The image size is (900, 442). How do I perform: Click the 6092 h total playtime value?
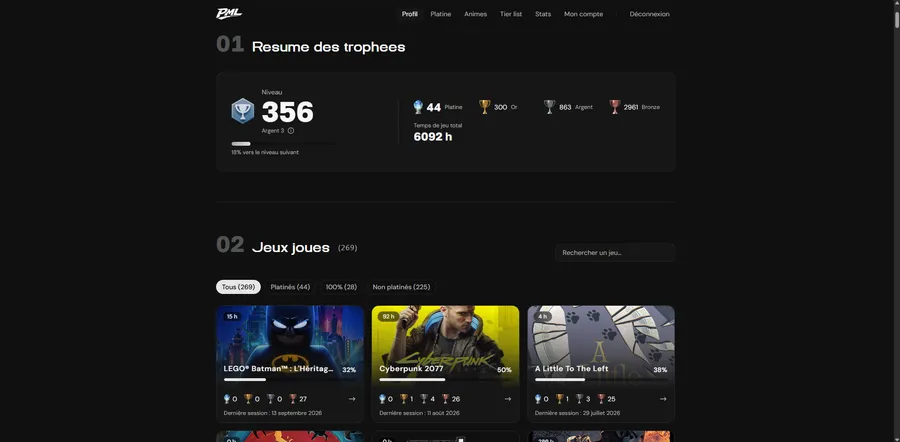tap(433, 137)
